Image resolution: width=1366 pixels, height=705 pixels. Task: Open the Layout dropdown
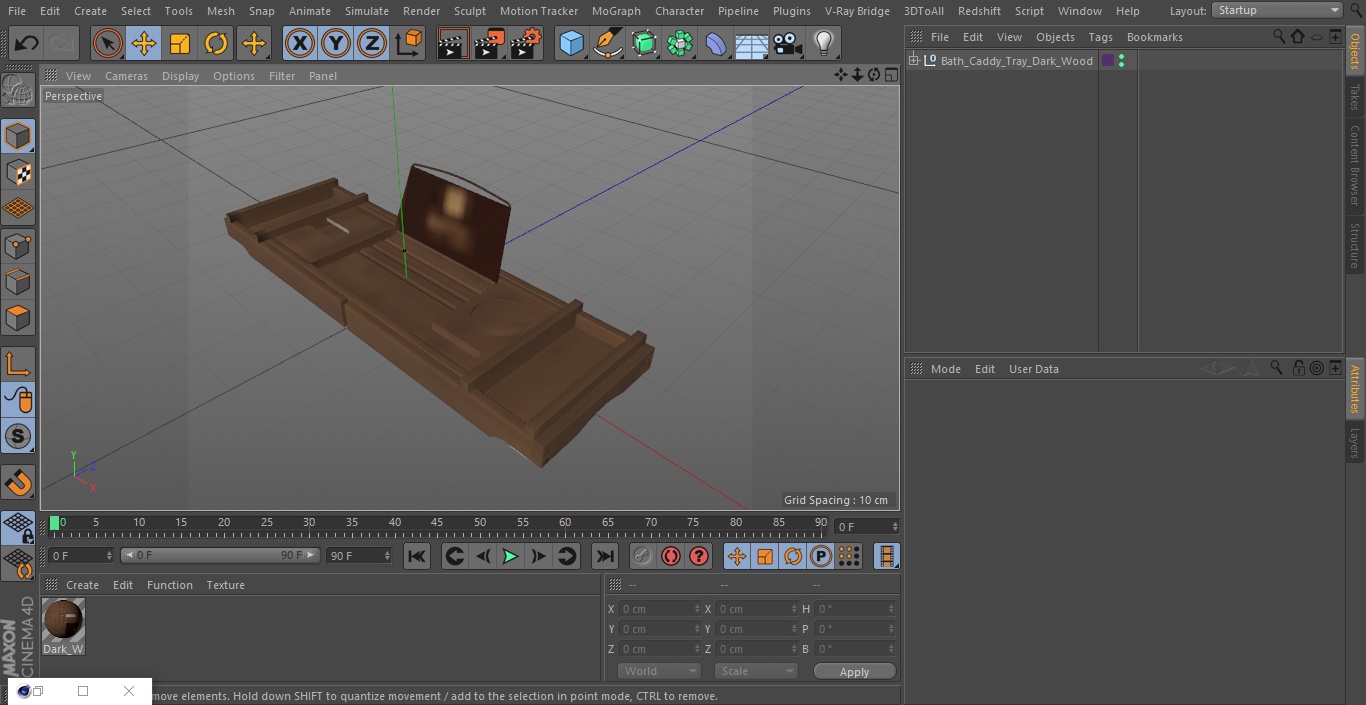[1277, 10]
